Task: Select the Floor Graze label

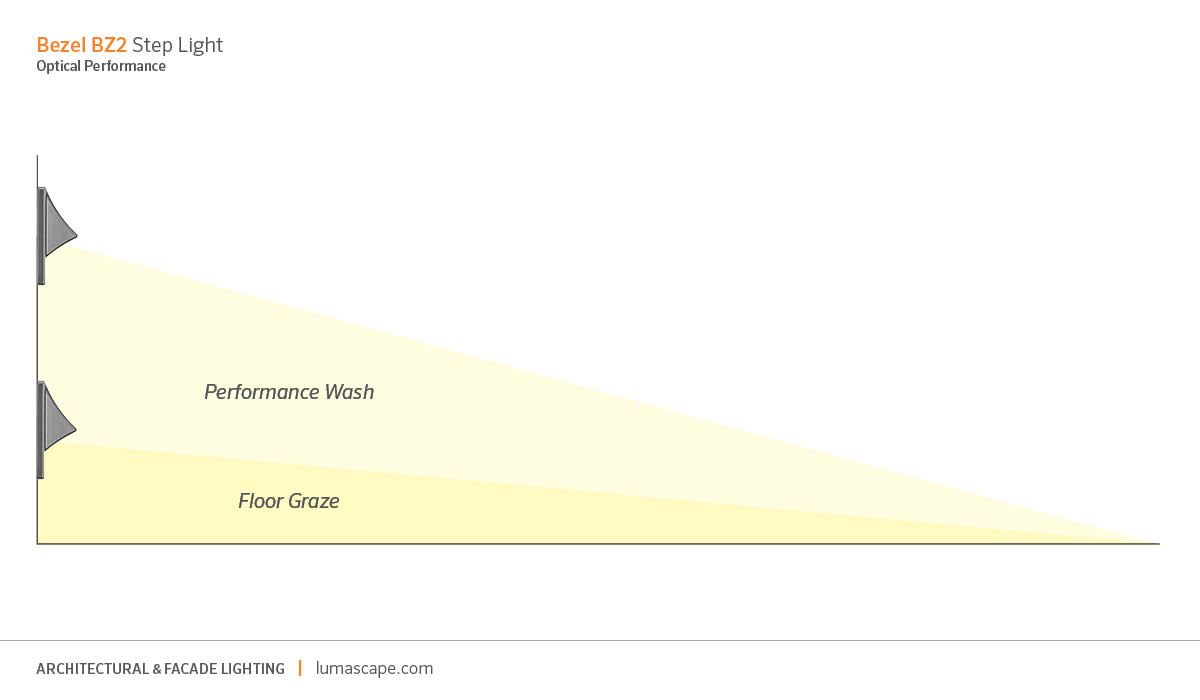Action: click(x=289, y=501)
